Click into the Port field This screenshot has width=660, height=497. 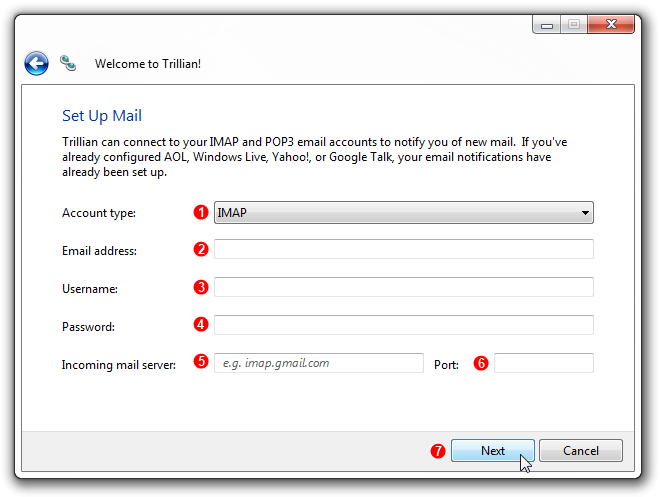tap(544, 363)
